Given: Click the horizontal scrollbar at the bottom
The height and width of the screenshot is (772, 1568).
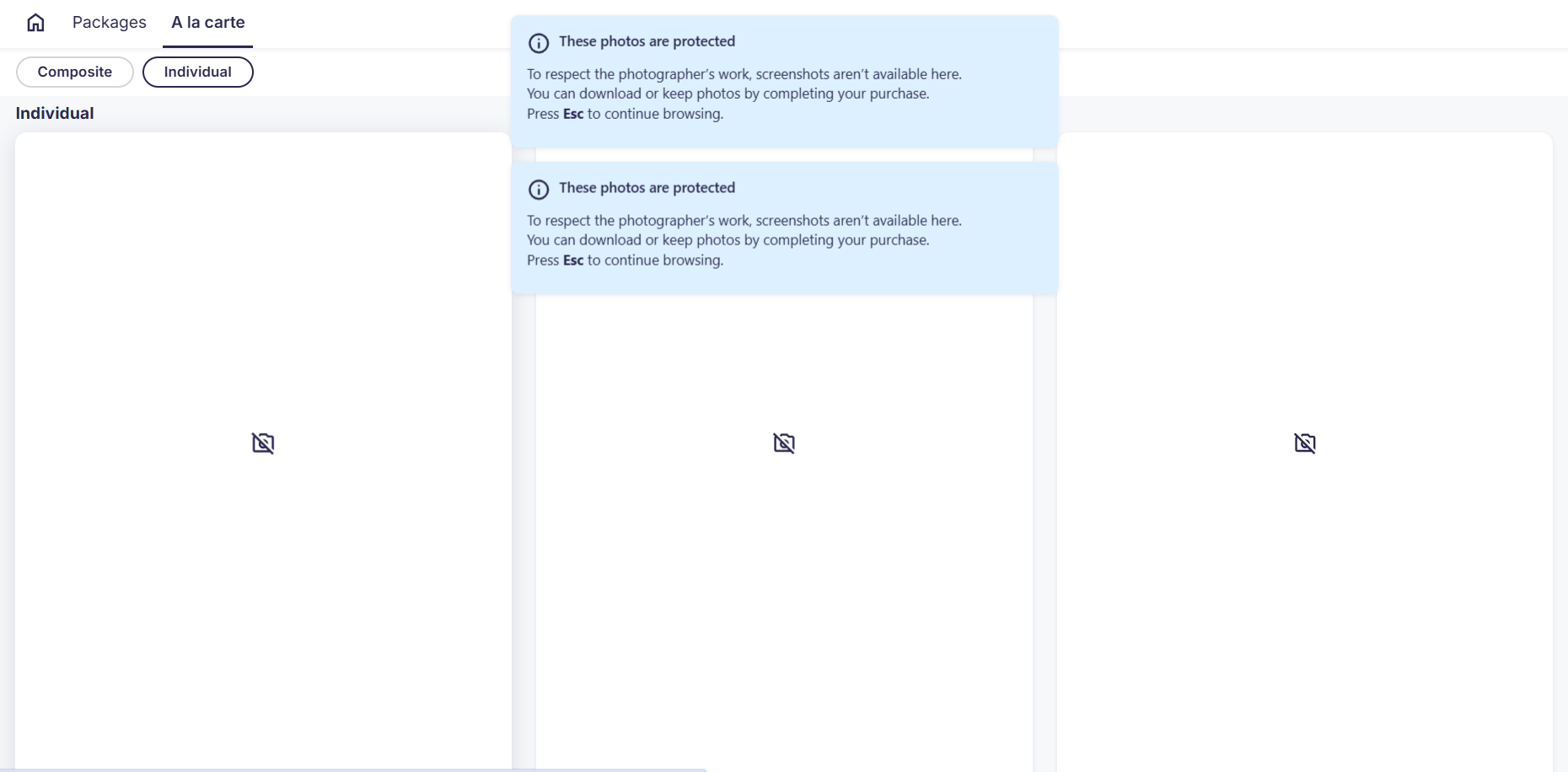Looking at the screenshot, I should pos(354,769).
